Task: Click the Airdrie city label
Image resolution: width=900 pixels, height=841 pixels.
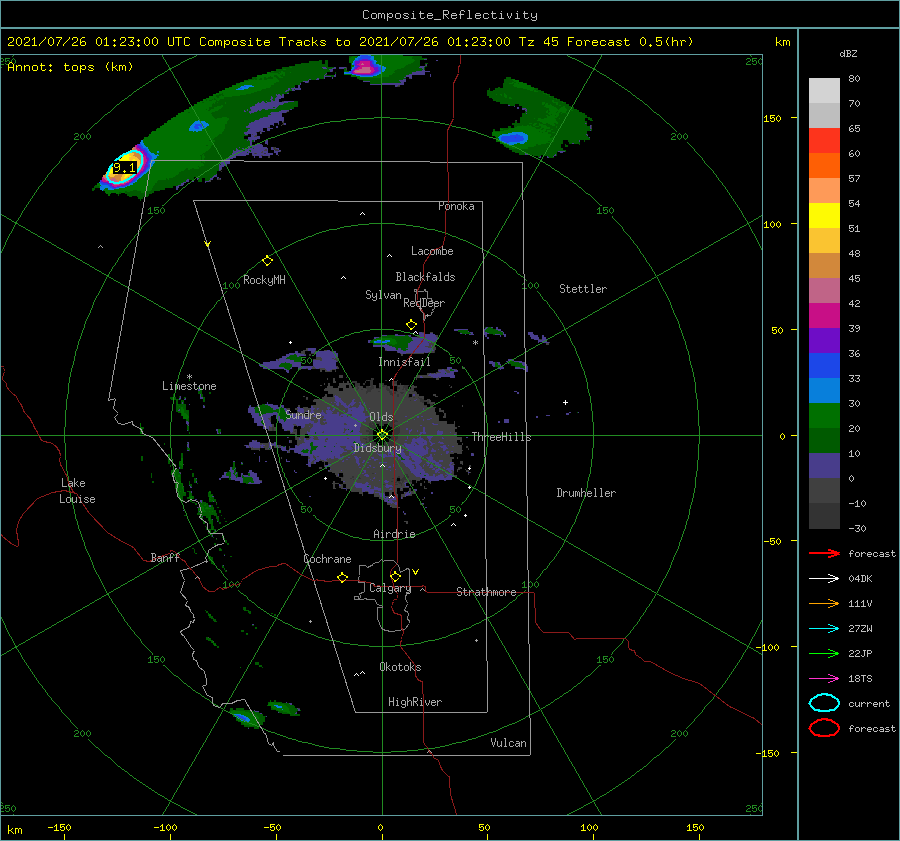Action: click(x=394, y=534)
